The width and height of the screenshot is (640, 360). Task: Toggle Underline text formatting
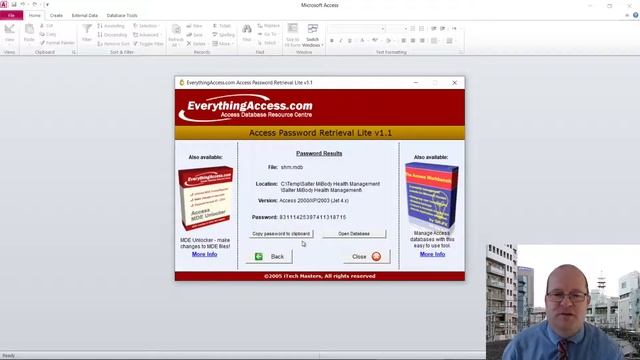(x=350, y=41)
